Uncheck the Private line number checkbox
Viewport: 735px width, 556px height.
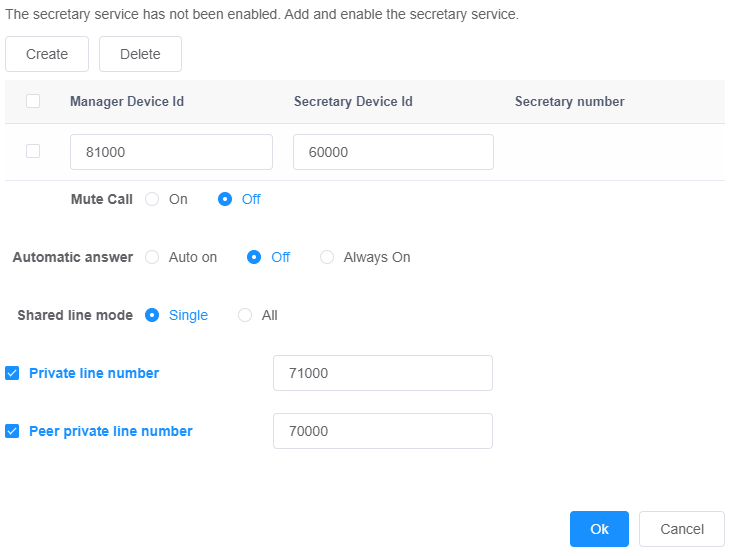click(x=12, y=373)
